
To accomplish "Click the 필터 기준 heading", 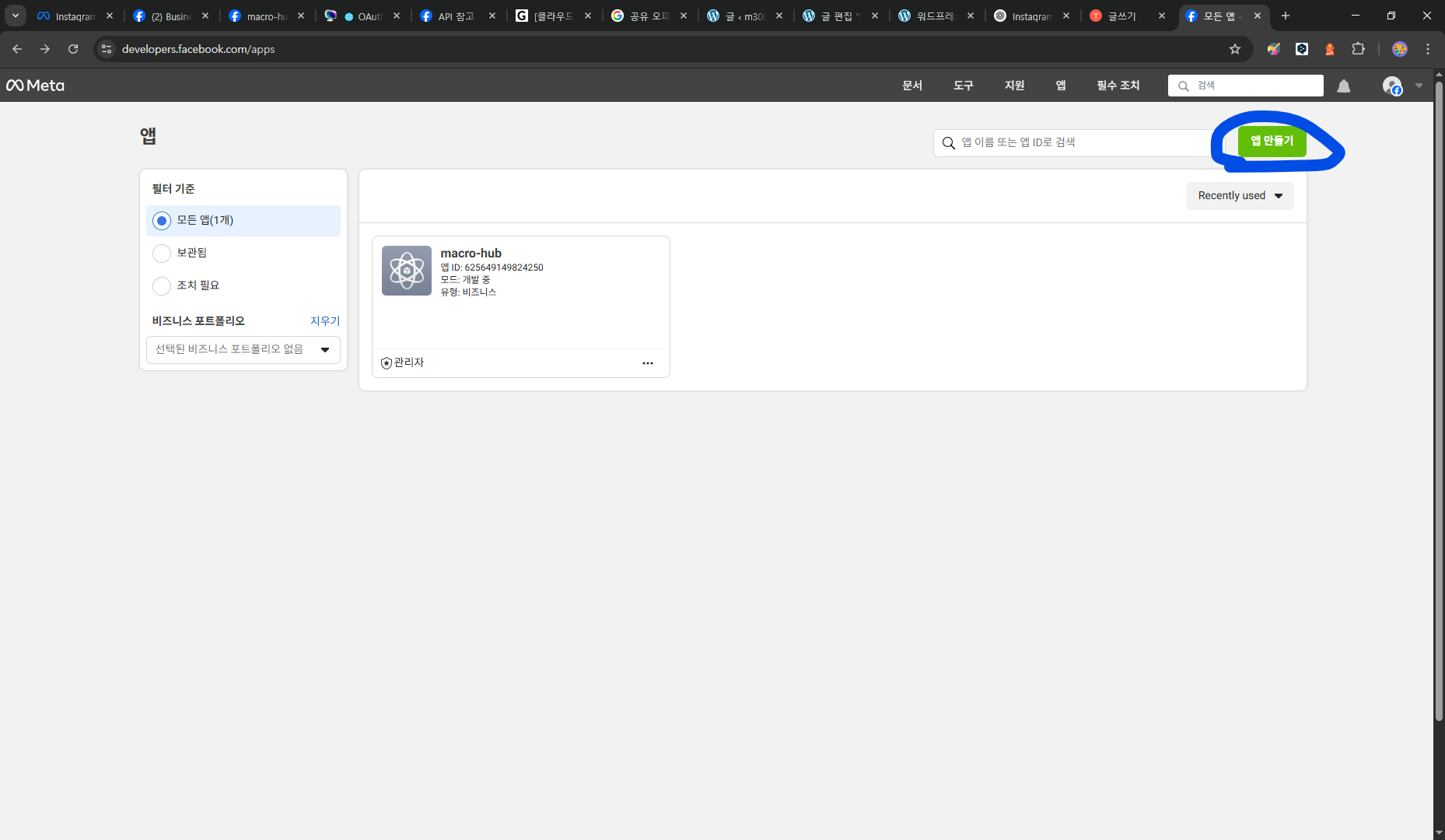I will 173,189.
